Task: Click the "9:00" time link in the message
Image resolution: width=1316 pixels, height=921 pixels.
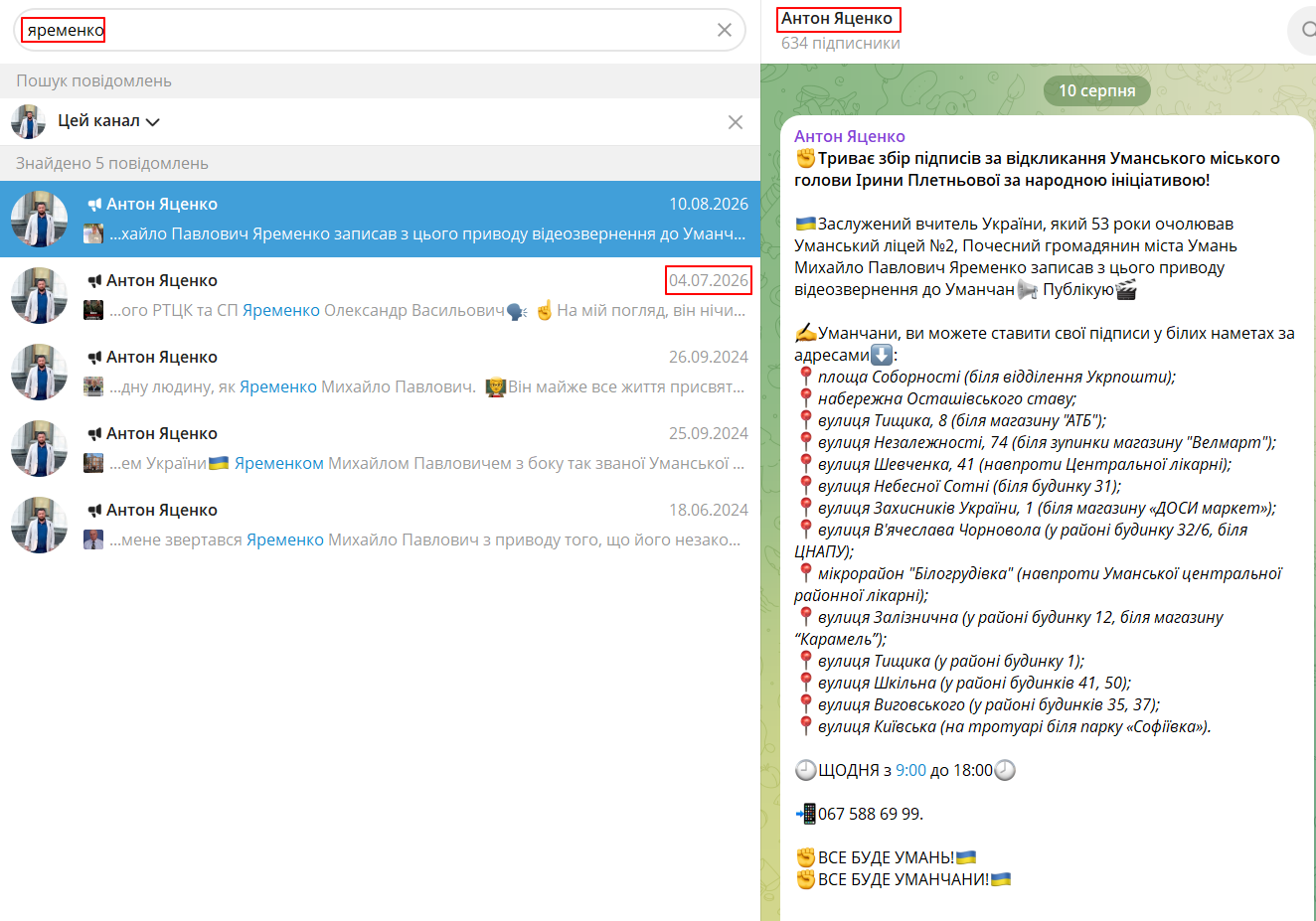Action: click(x=910, y=771)
